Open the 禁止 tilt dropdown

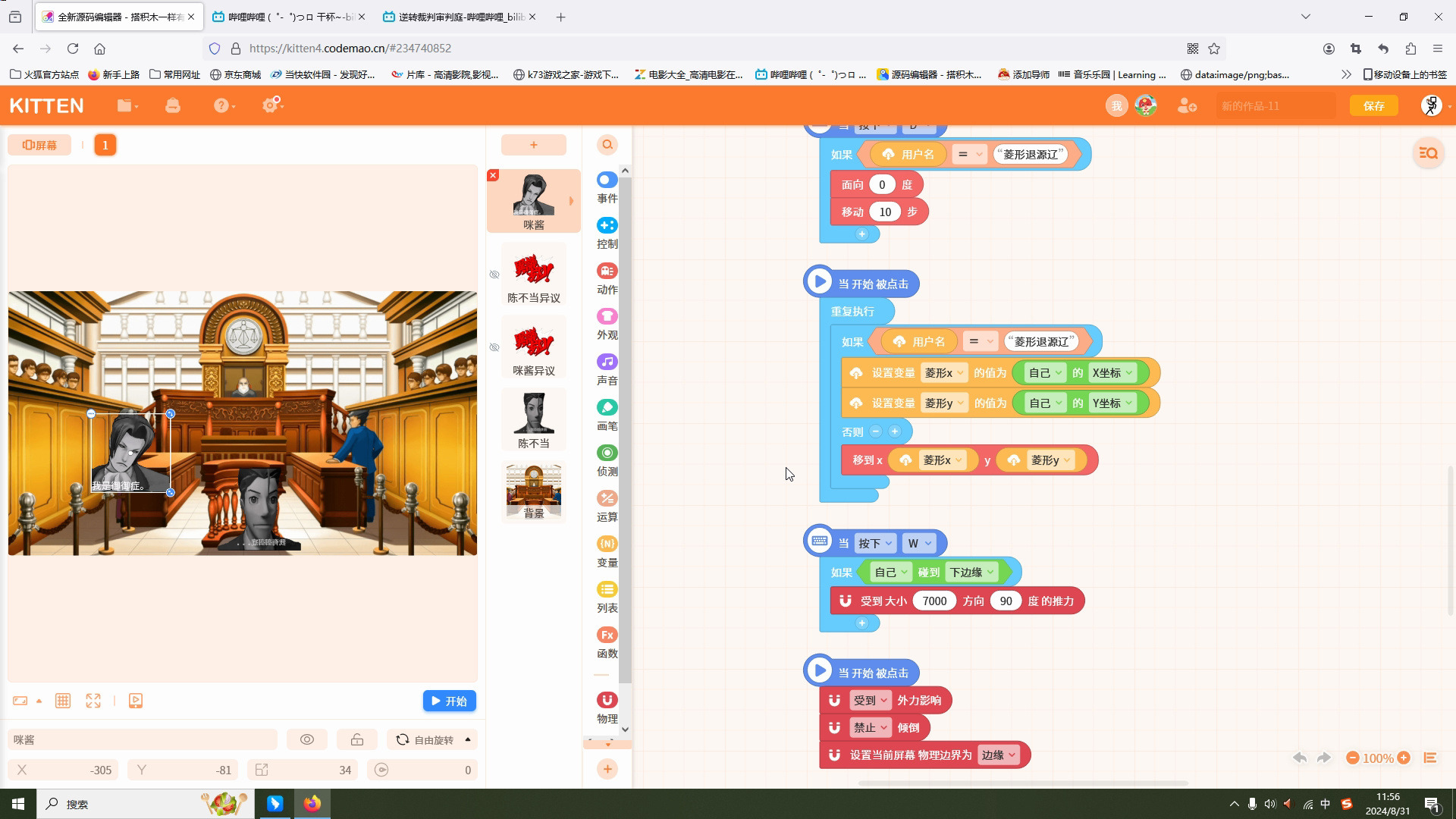pos(871,727)
